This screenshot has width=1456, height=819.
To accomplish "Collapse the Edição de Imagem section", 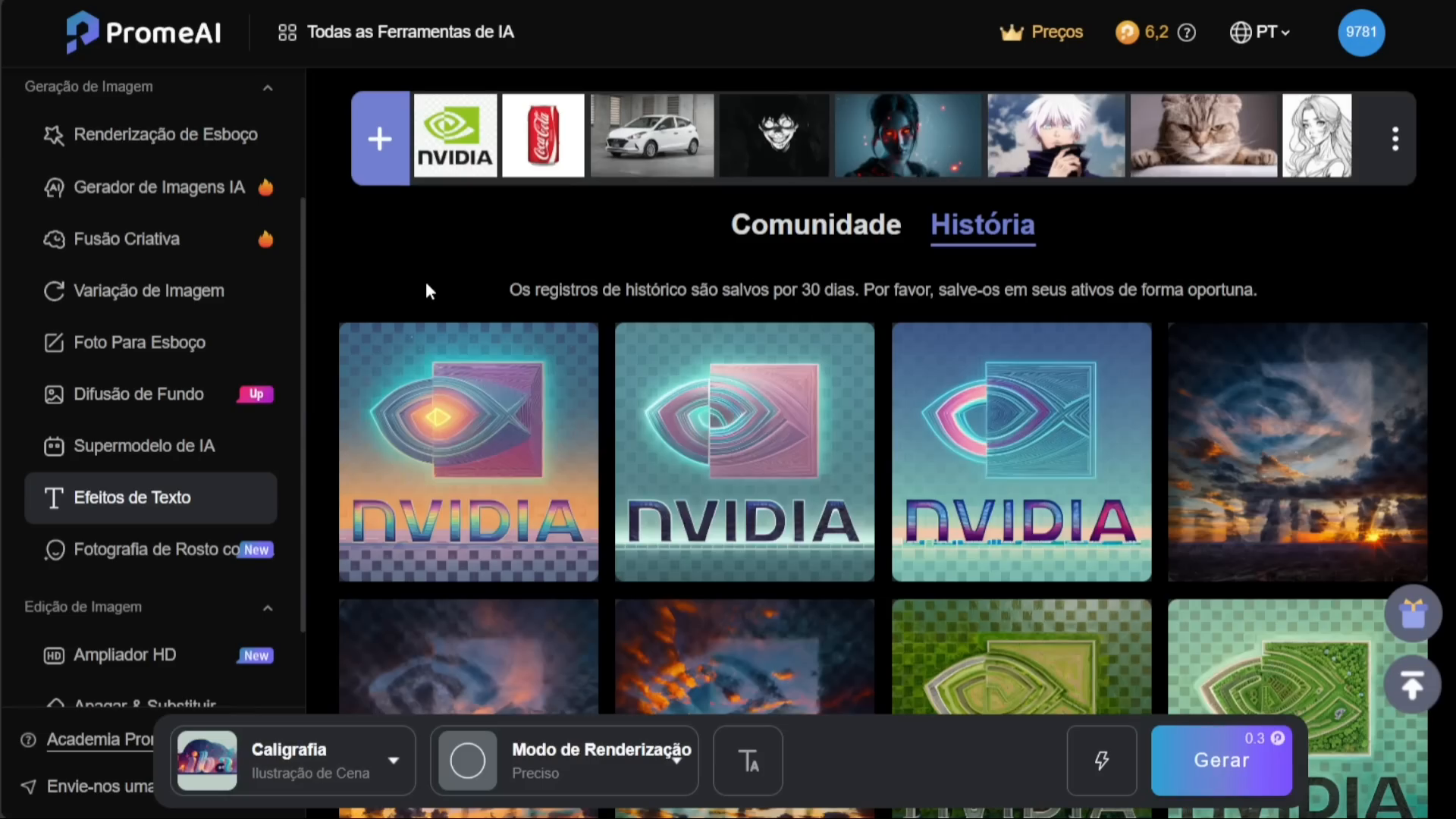I will [268, 608].
